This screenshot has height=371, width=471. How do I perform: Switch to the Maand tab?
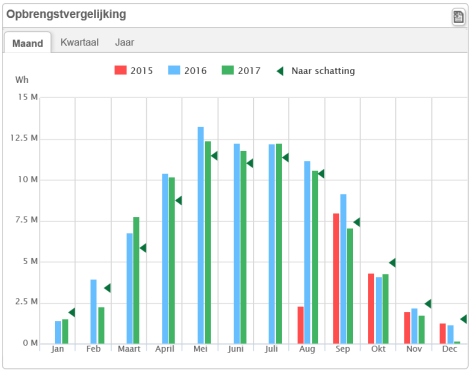[x=28, y=43]
